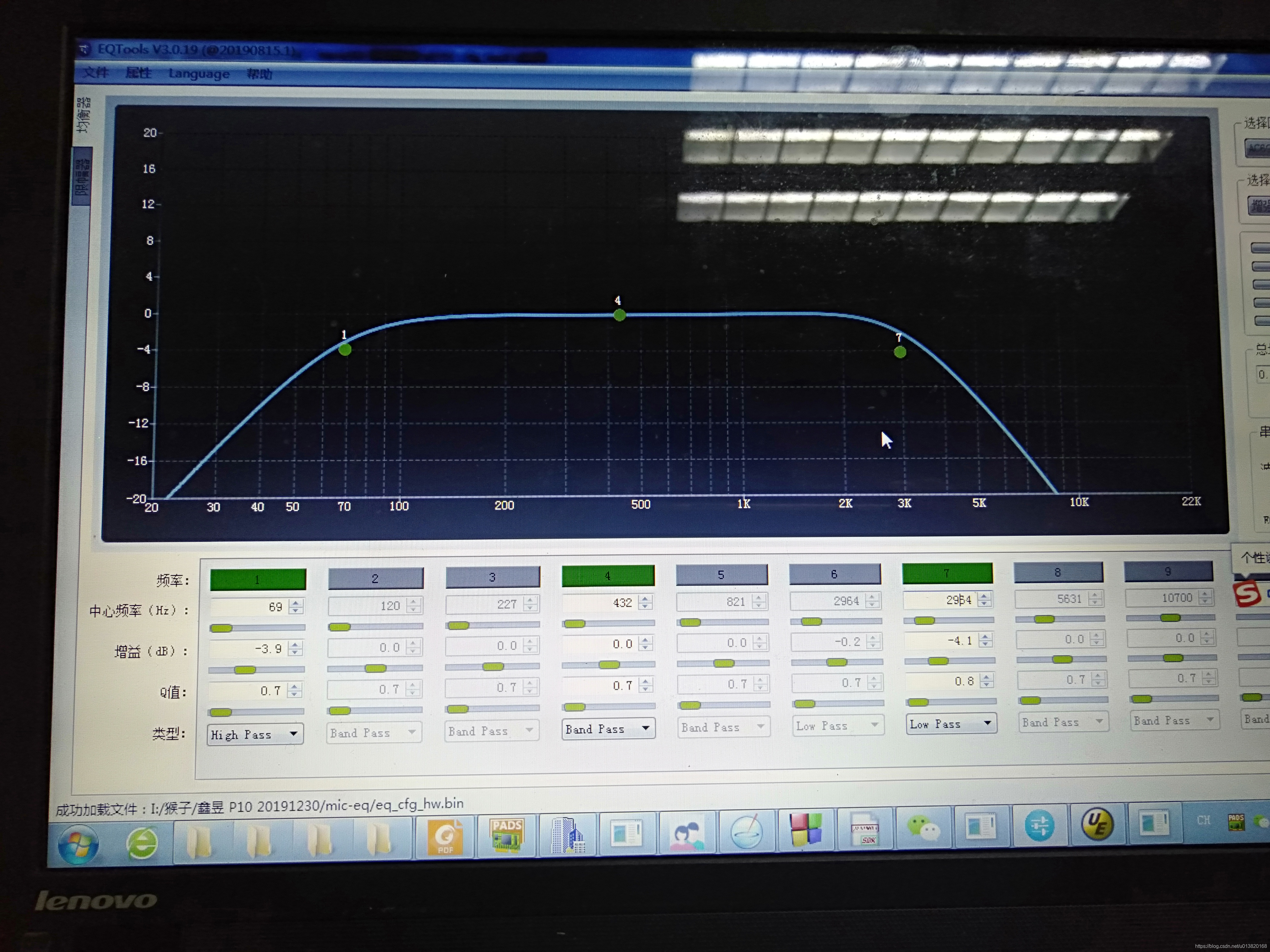Open band 9 Band Pass type dropdown

coord(1175,719)
